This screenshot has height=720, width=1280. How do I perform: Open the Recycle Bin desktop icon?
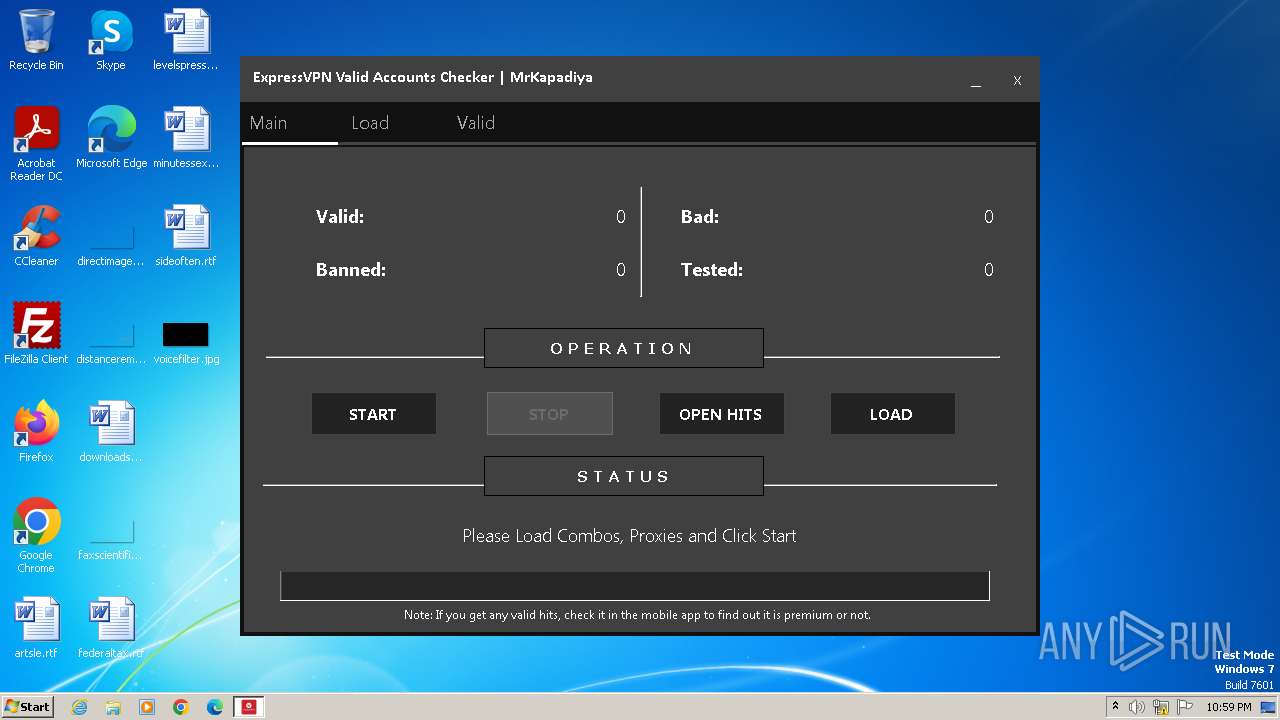point(36,40)
